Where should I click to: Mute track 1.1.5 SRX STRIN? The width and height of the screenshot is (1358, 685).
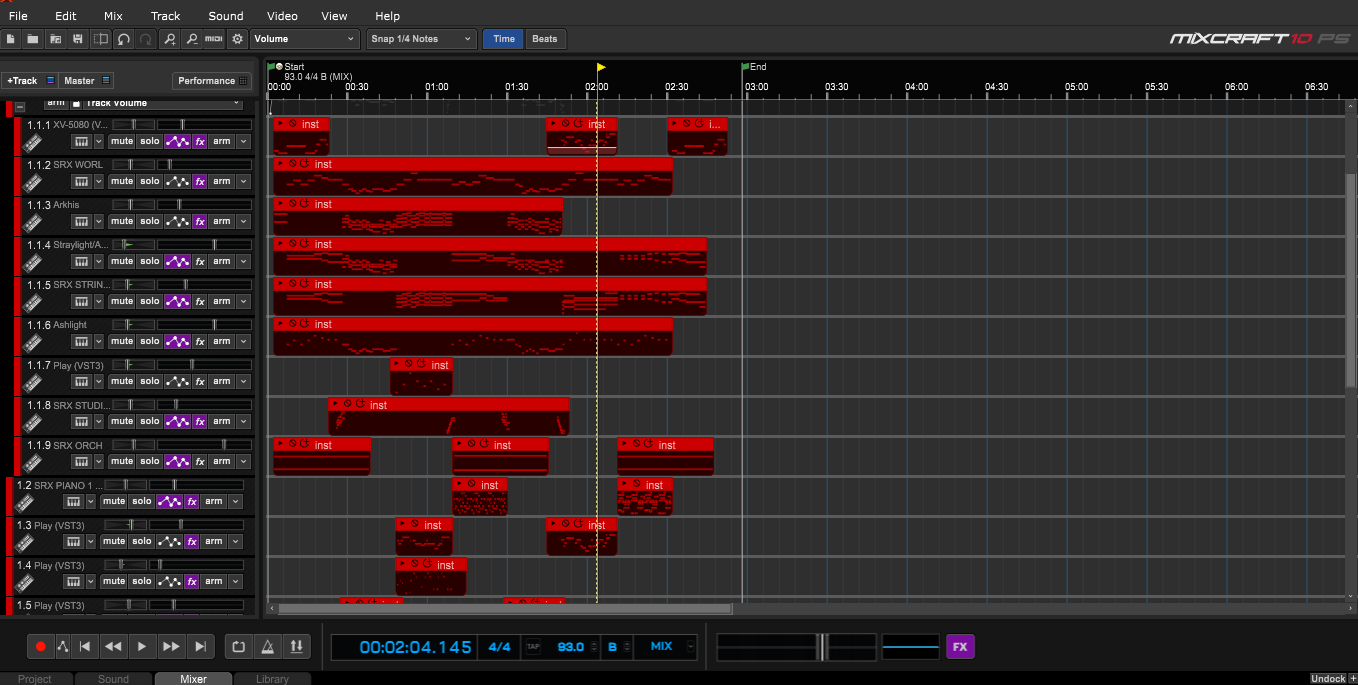(x=122, y=301)
